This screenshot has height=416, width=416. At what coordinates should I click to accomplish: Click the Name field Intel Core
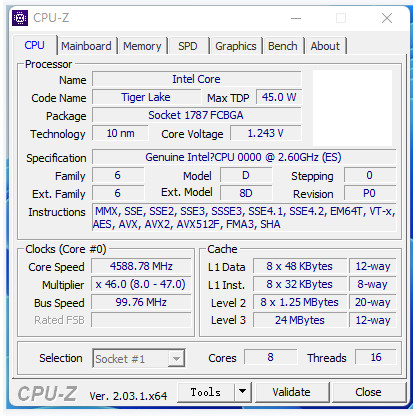click(x=197, y=79)
